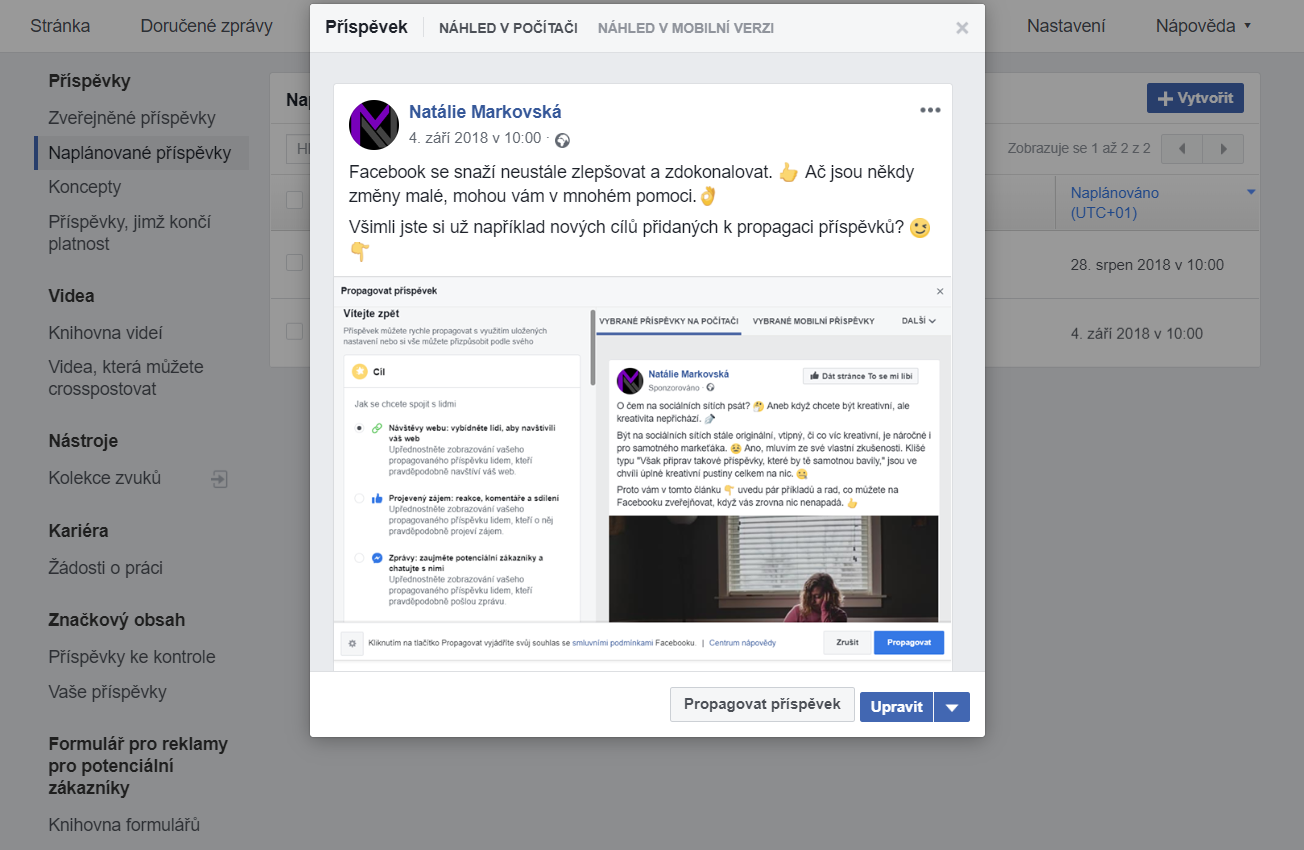This screenshot has width=1304, height=850.
Task: Open dropdown arrow next to Upravit
Action: tap(952, 707)
